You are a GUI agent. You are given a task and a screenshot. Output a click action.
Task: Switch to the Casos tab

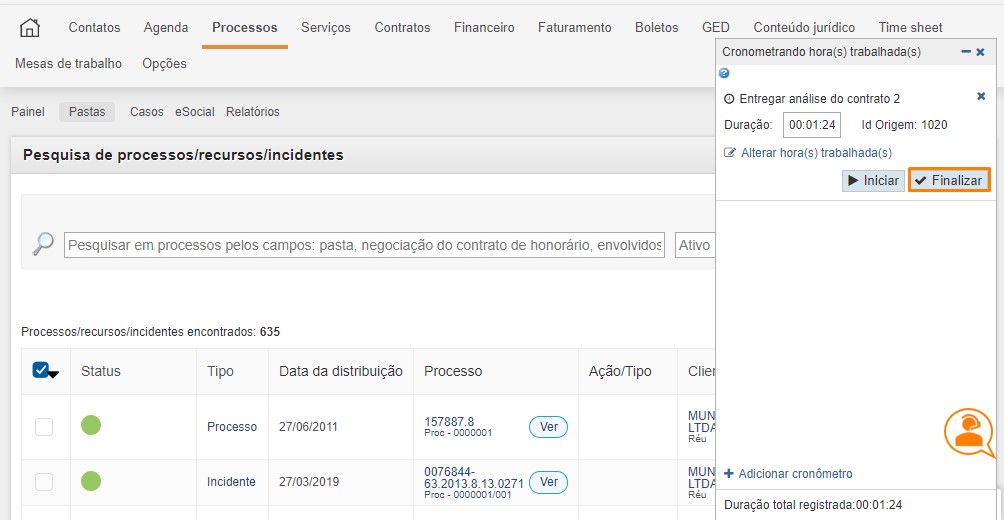click(x=146, y=112)
